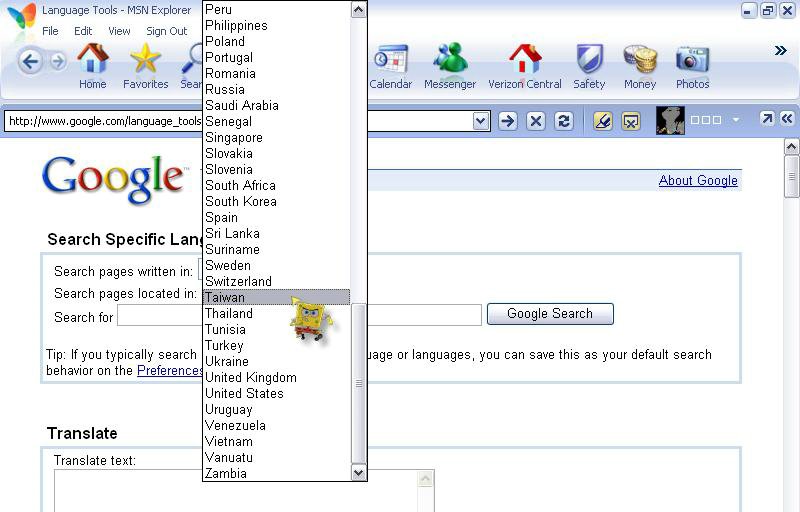The width and height of the screenshot is (800, 512).
Task: Click the country list scroll up arrow
Action: click(359, 10)
